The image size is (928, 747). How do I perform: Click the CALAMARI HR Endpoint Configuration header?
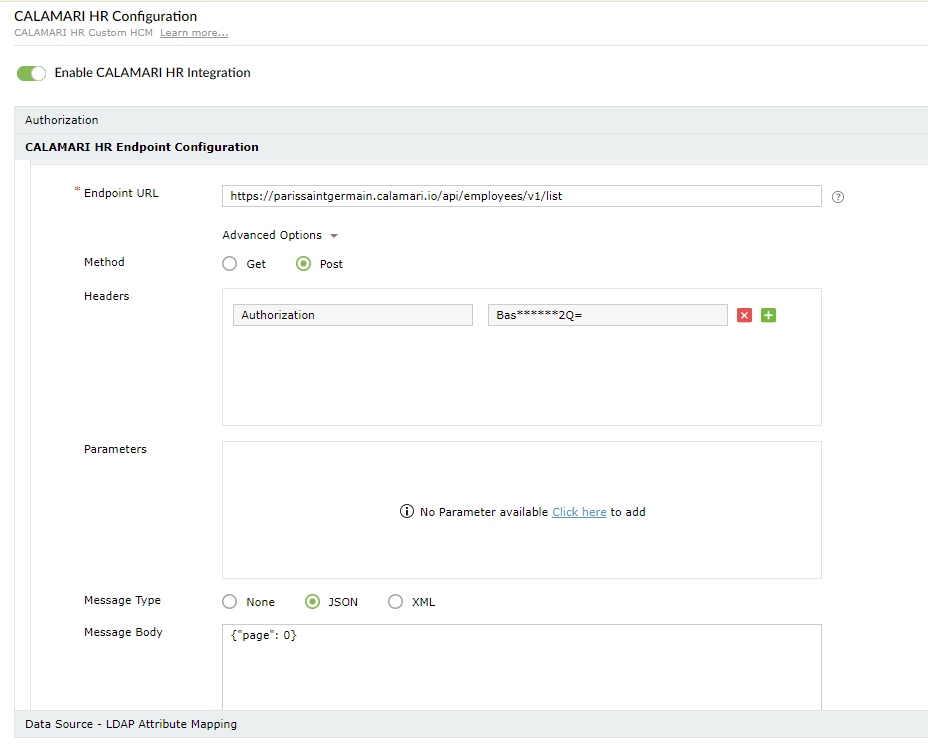point(142,147)
